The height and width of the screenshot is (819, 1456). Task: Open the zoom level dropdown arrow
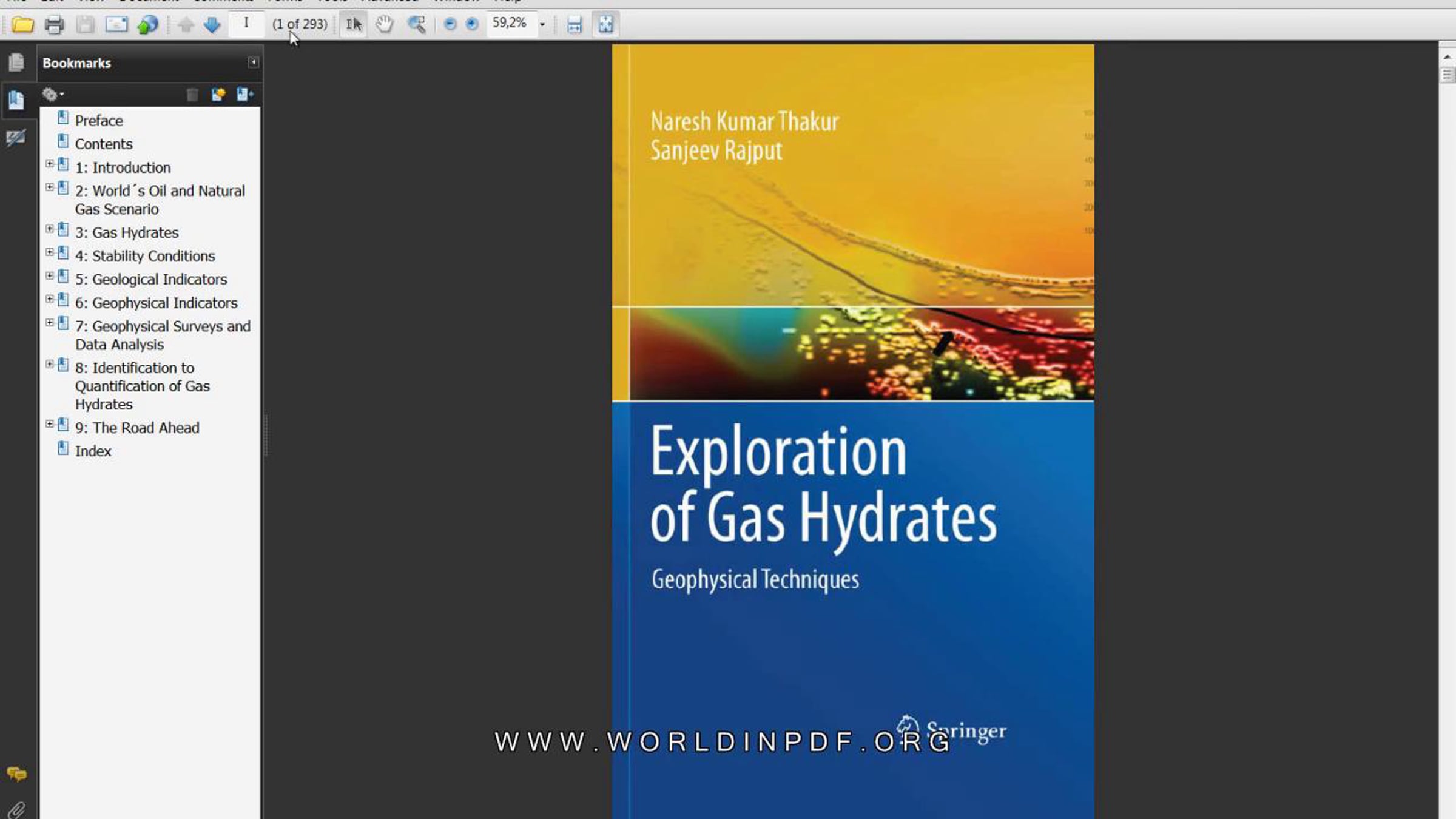(542, 25)
